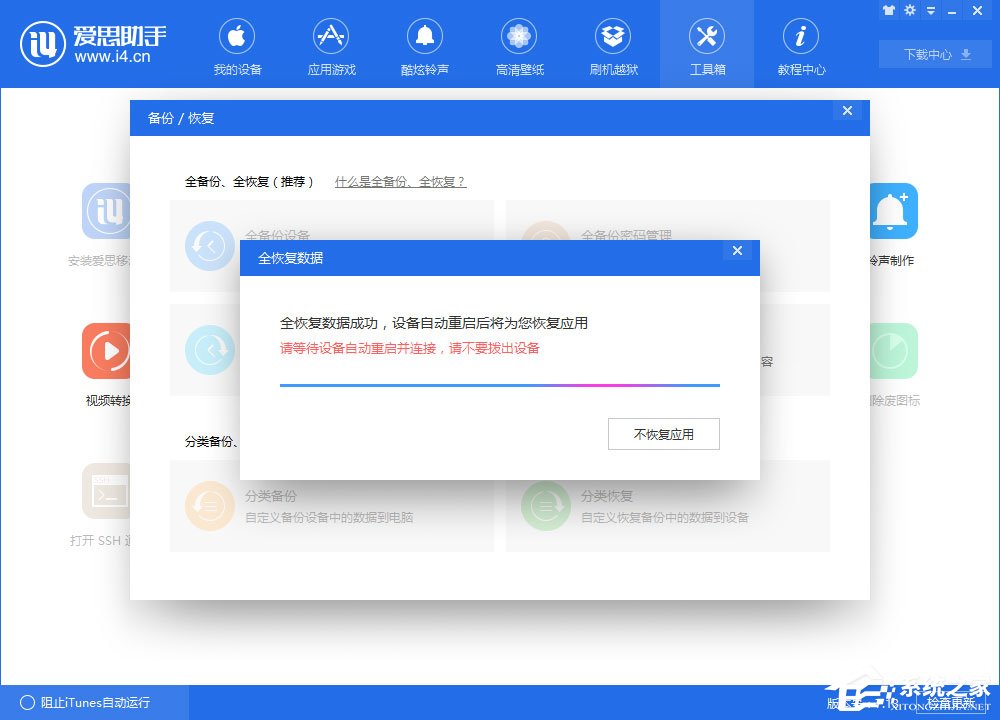
Task: Click the 分类备份 backup icon
Action: (x=209, y=507)
